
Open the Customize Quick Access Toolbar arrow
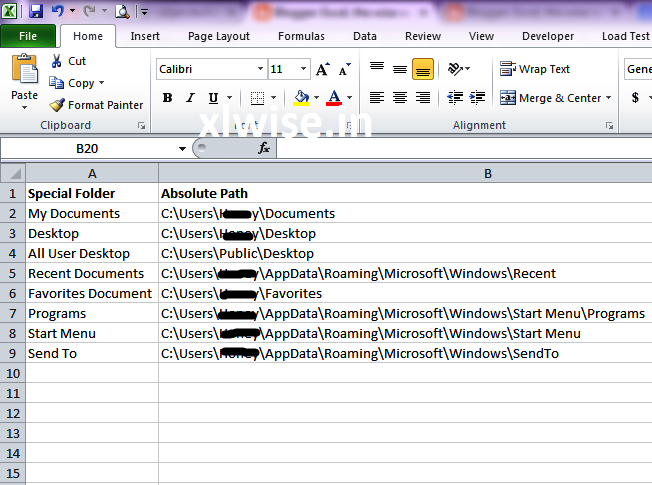(x=144, y=12)
